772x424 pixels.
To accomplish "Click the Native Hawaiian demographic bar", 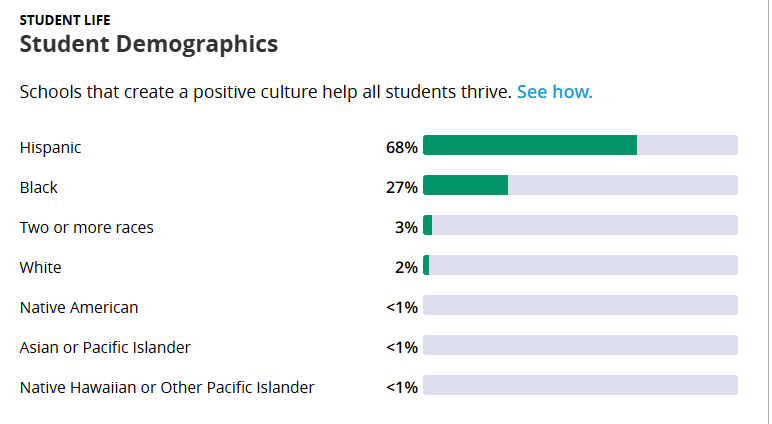I will pyautogui.click(x=580, y=385).
